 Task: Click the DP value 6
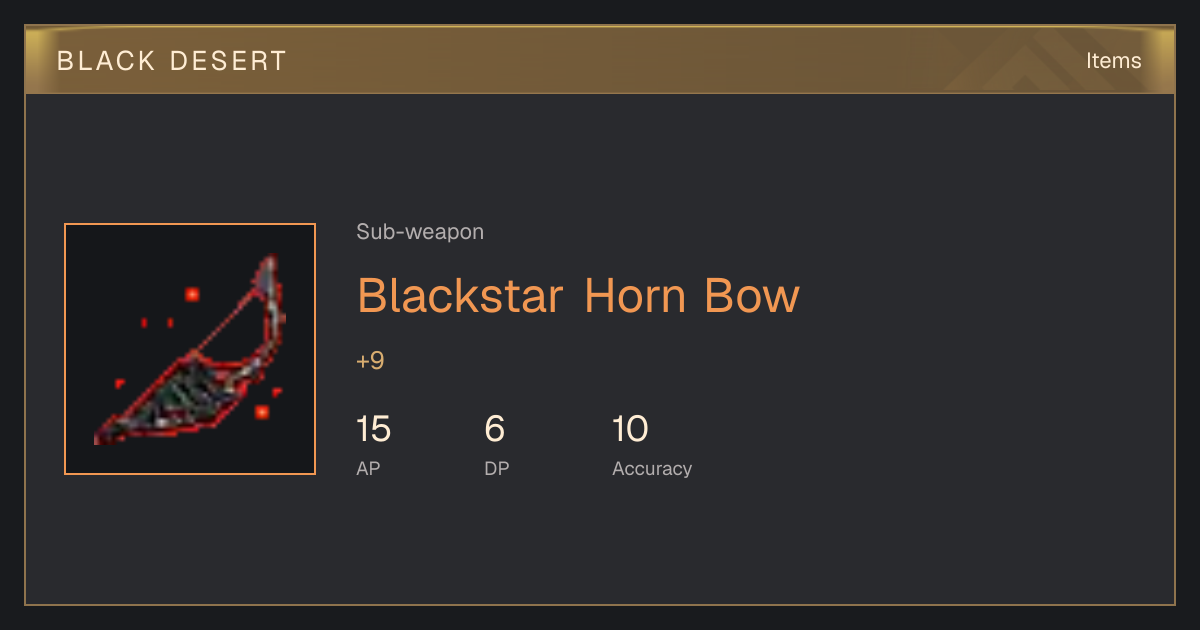click(494, 429)
